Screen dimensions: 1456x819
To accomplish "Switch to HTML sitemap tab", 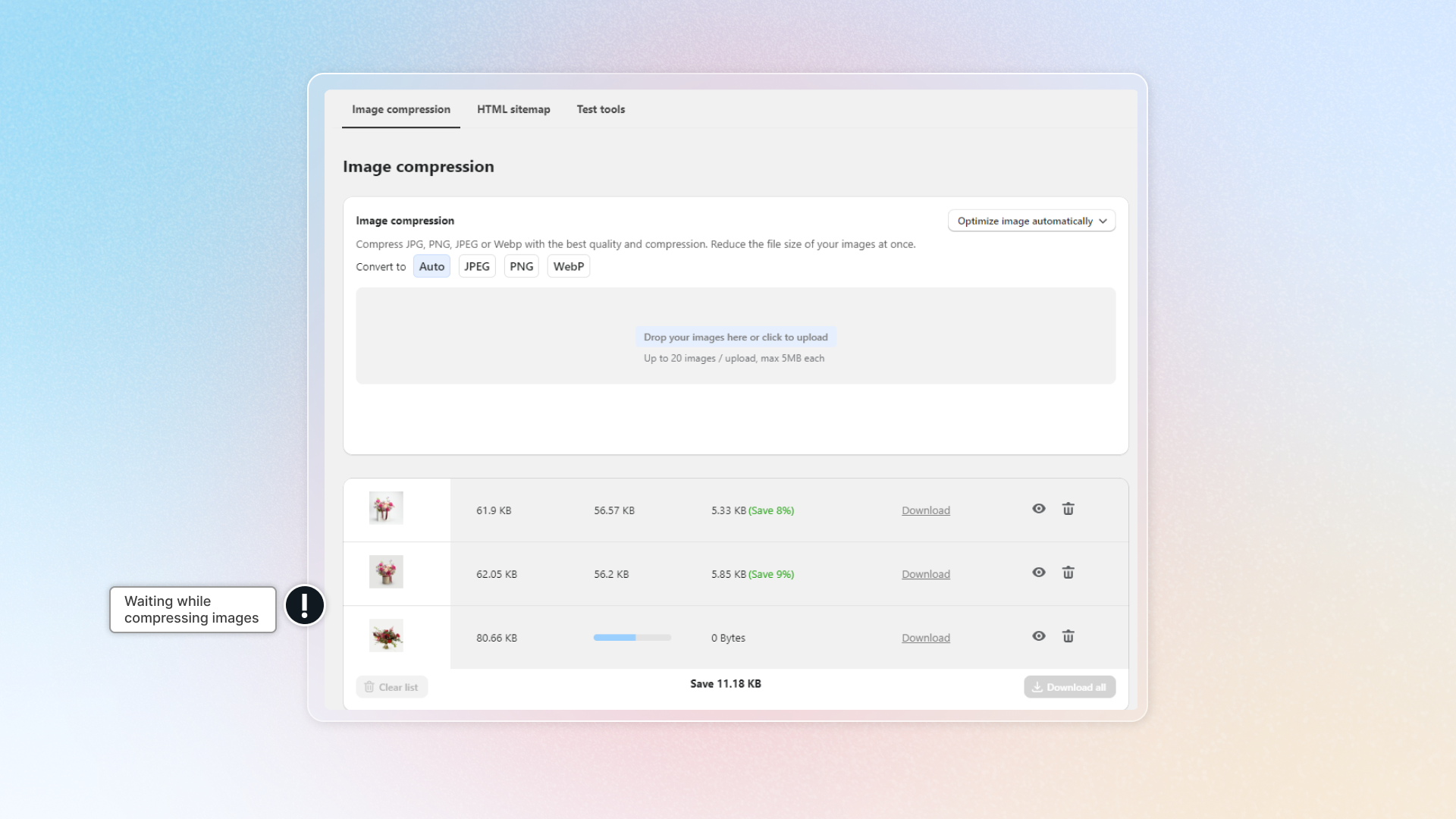I will click(x=513, y=109).
